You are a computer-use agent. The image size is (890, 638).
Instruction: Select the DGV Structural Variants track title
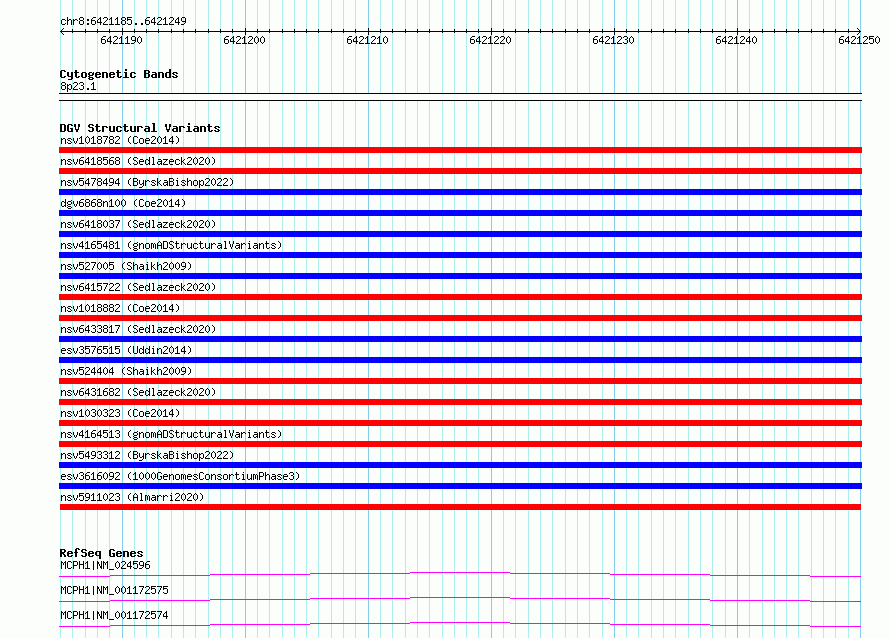pyautogui.click(x=140, y=128)
